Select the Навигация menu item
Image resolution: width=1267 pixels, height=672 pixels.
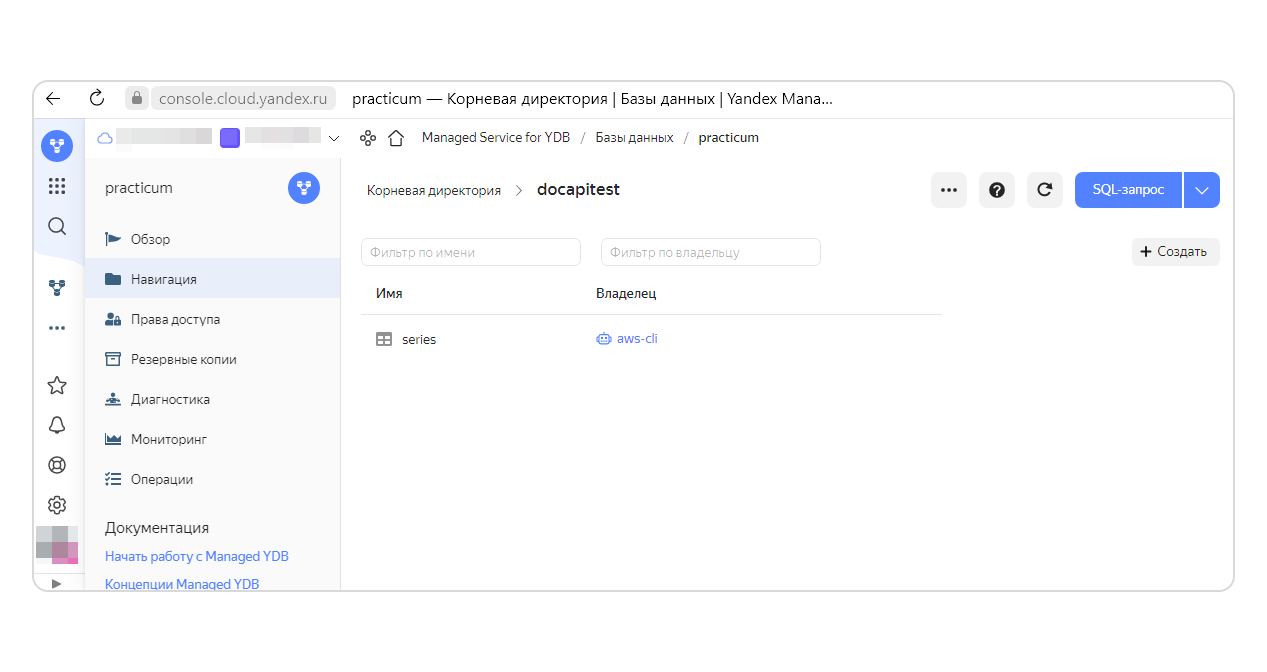coord(213,279)
